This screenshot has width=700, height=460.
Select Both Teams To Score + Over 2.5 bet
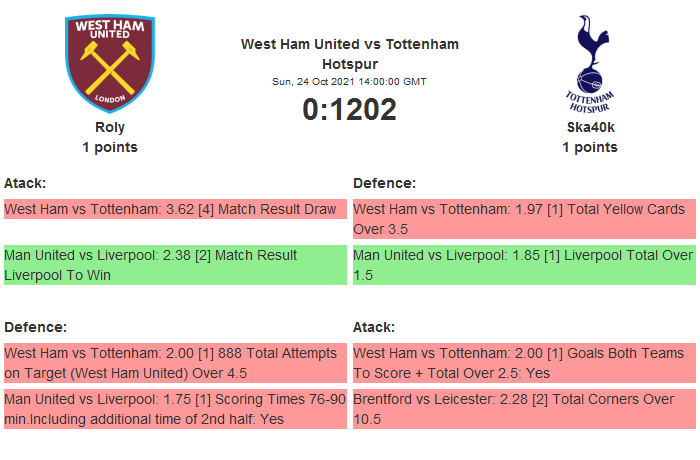524,363
